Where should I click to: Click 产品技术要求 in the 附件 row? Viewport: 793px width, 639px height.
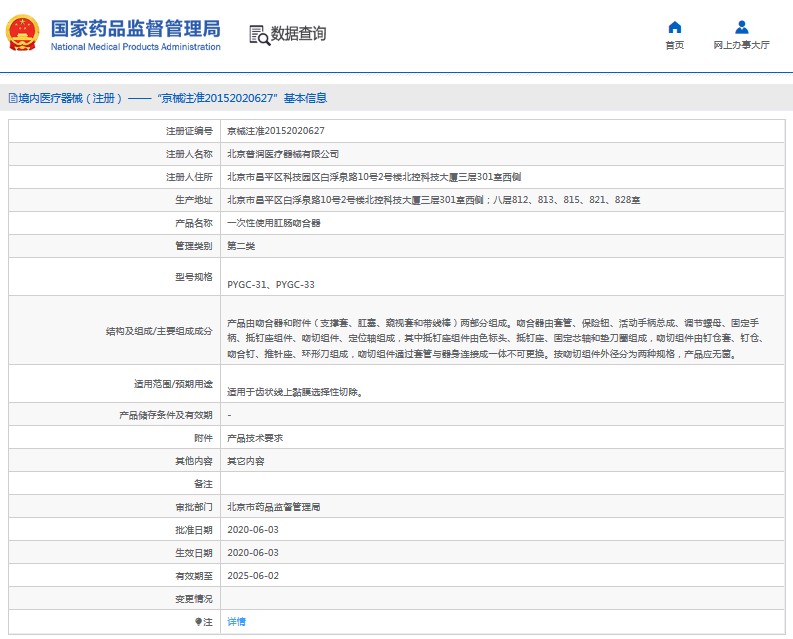click(x=255, y=438)
